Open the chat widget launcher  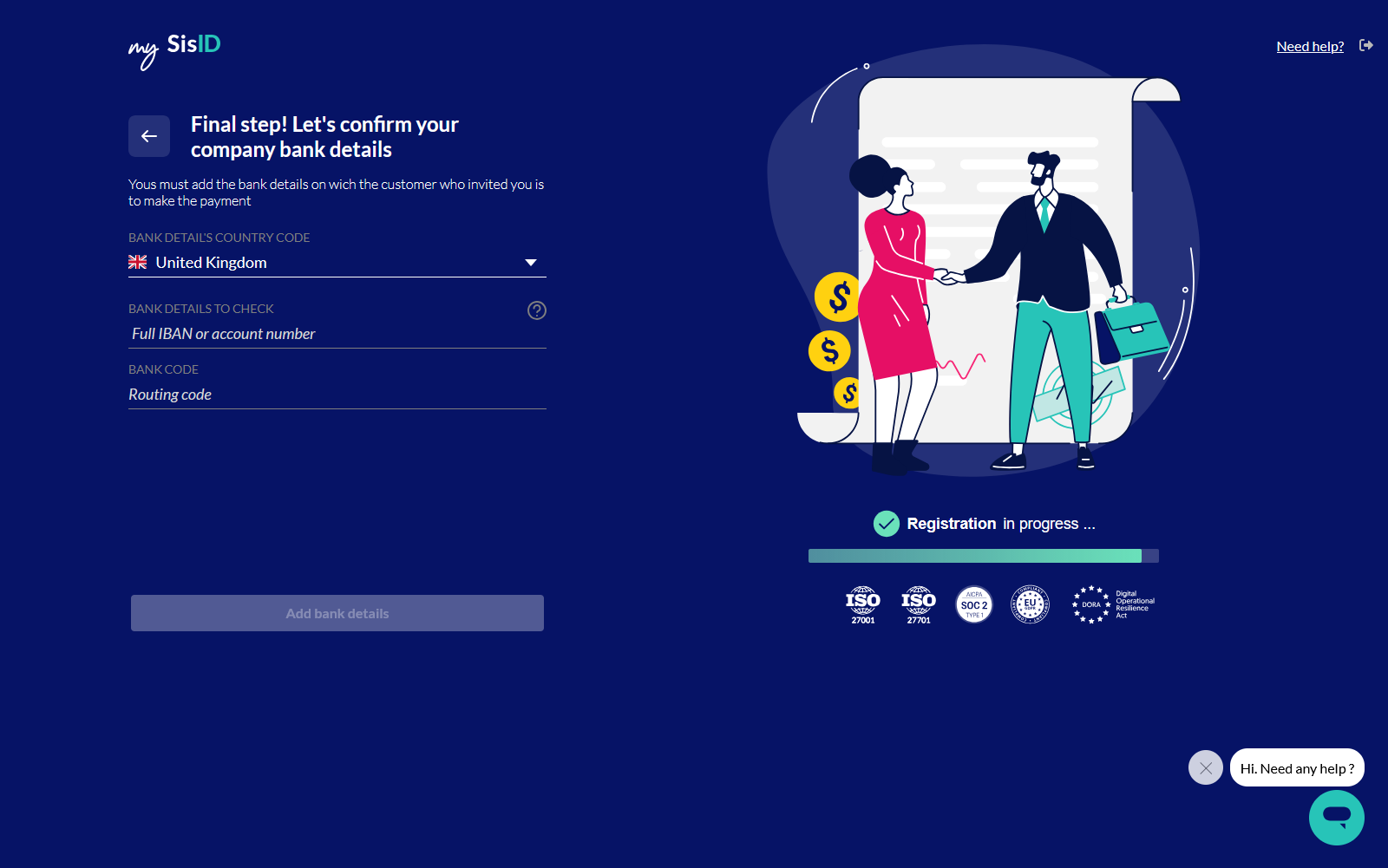tap(1337, 818)
